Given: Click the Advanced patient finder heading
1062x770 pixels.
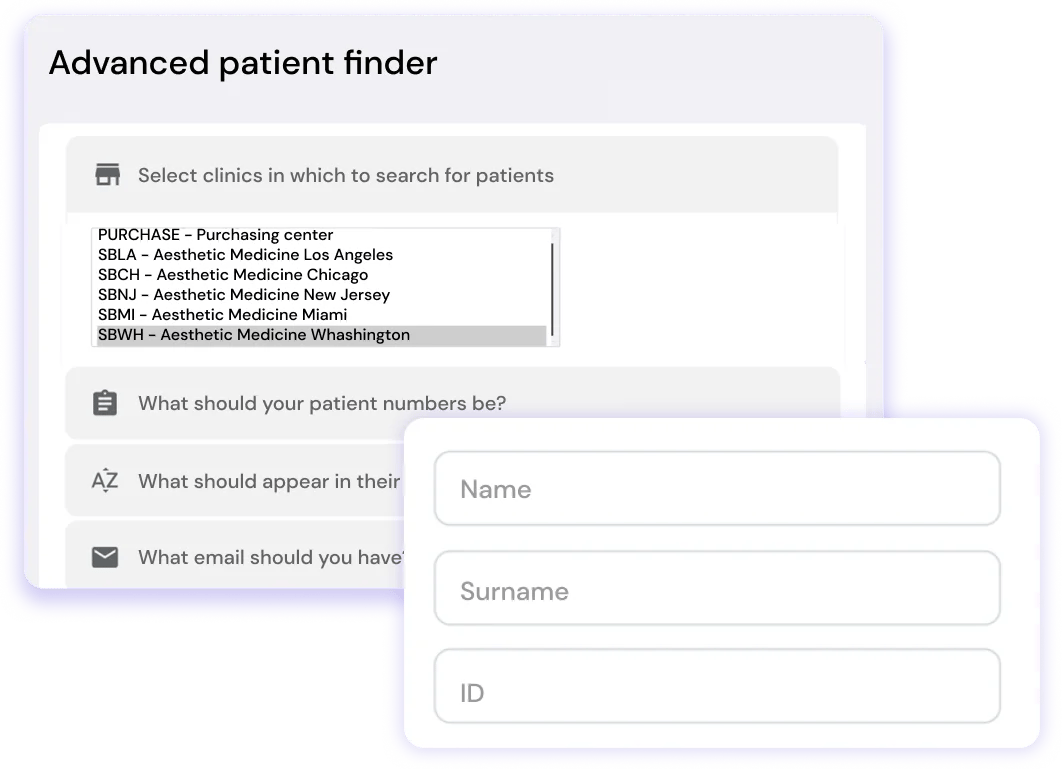Looking at the screenshot, I should click(243, 63).
